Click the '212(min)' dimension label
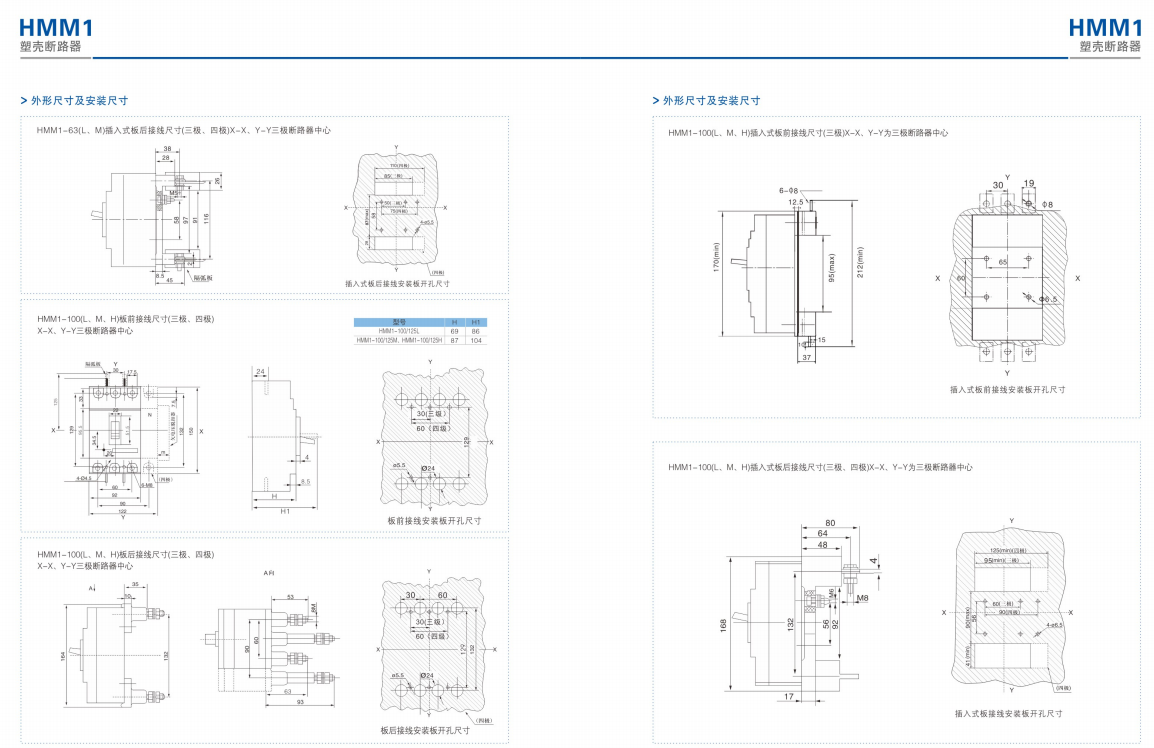1154x748 pixels. click(860, 262)
